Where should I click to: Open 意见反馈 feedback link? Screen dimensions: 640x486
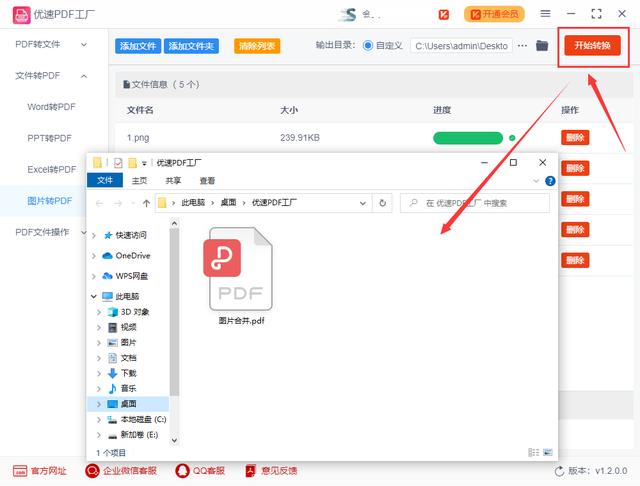point(271,471)
